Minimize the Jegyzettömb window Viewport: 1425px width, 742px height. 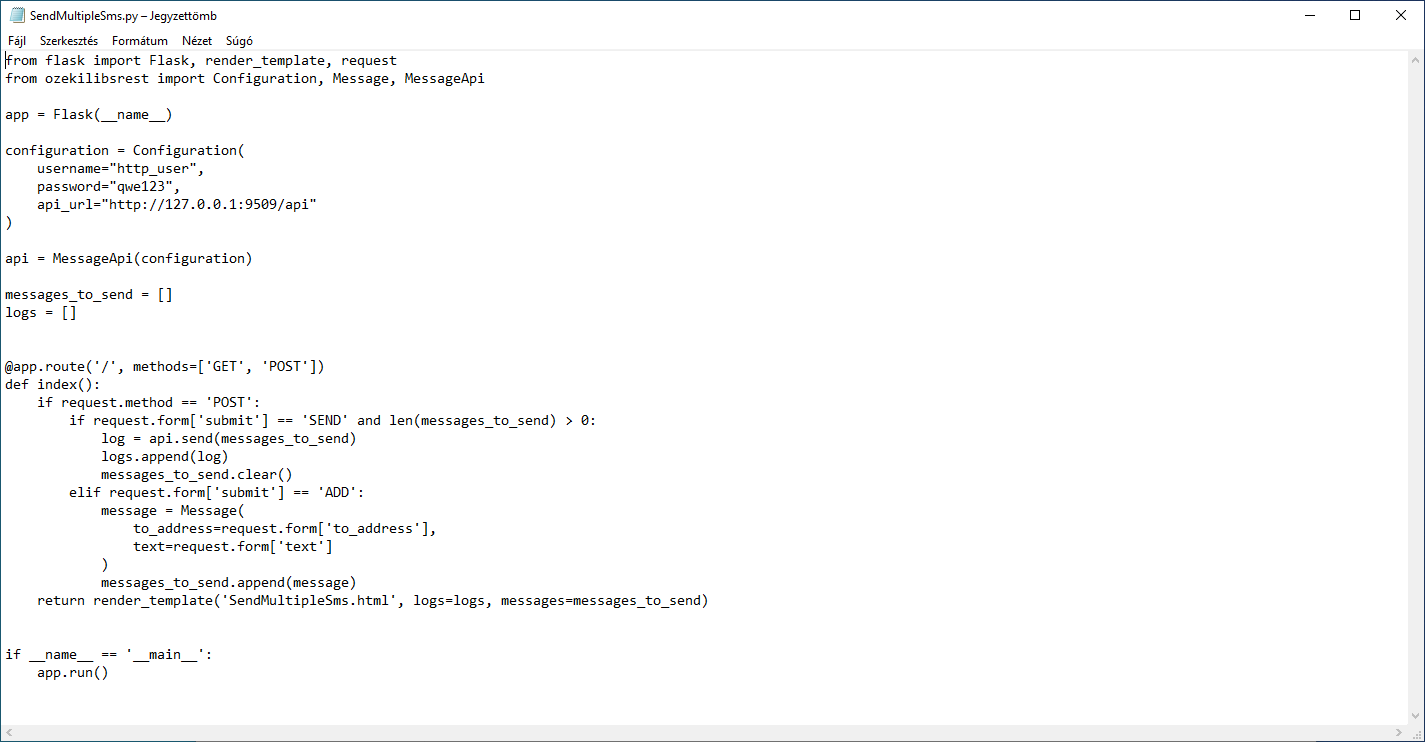tap(1310, 15)
